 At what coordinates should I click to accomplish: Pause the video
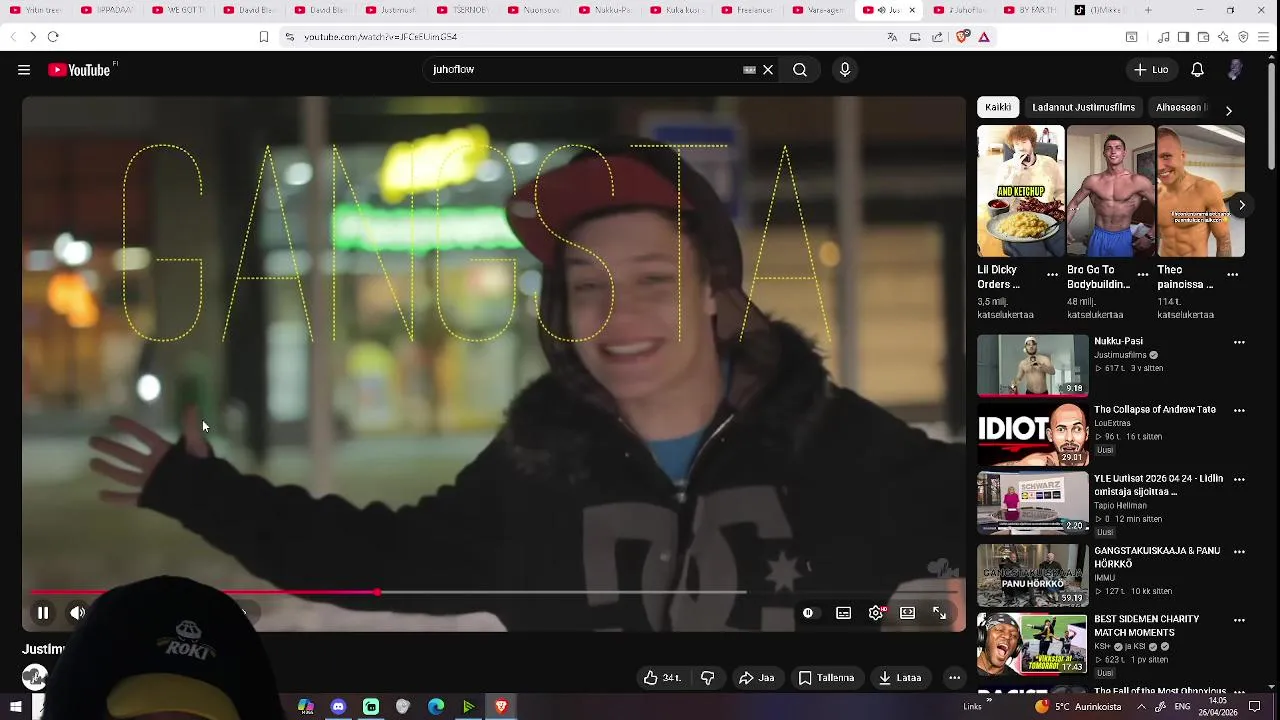(x=43, y=613)
